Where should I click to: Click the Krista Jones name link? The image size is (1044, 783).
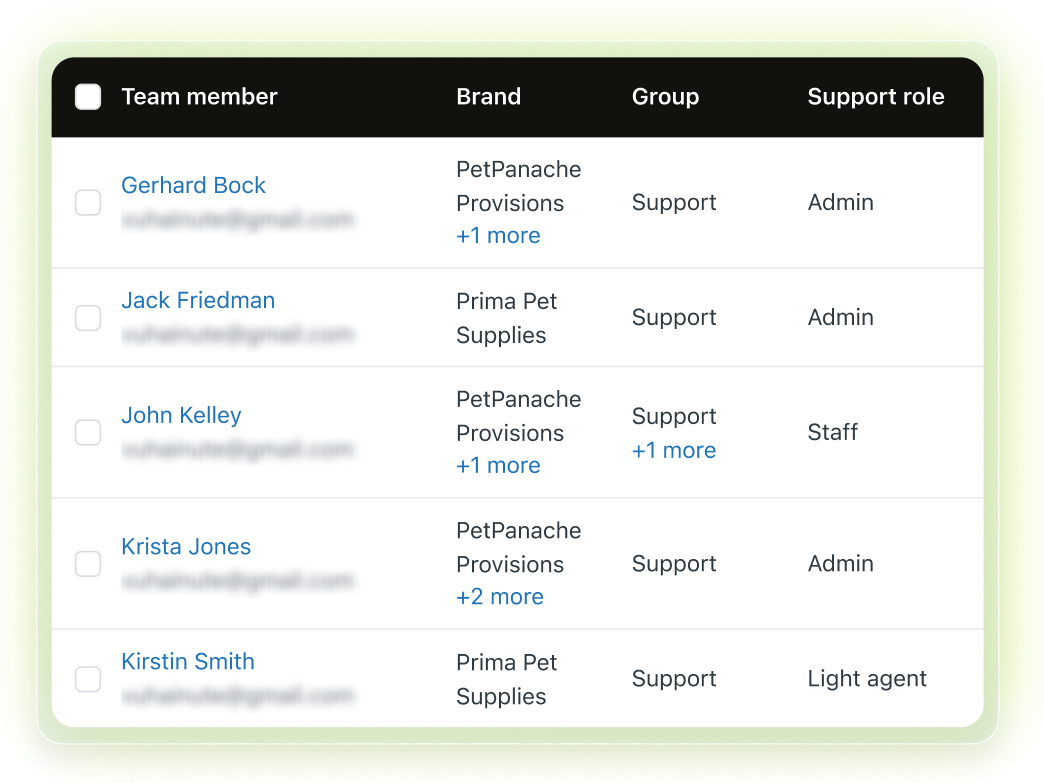click(x=186, y=546)
